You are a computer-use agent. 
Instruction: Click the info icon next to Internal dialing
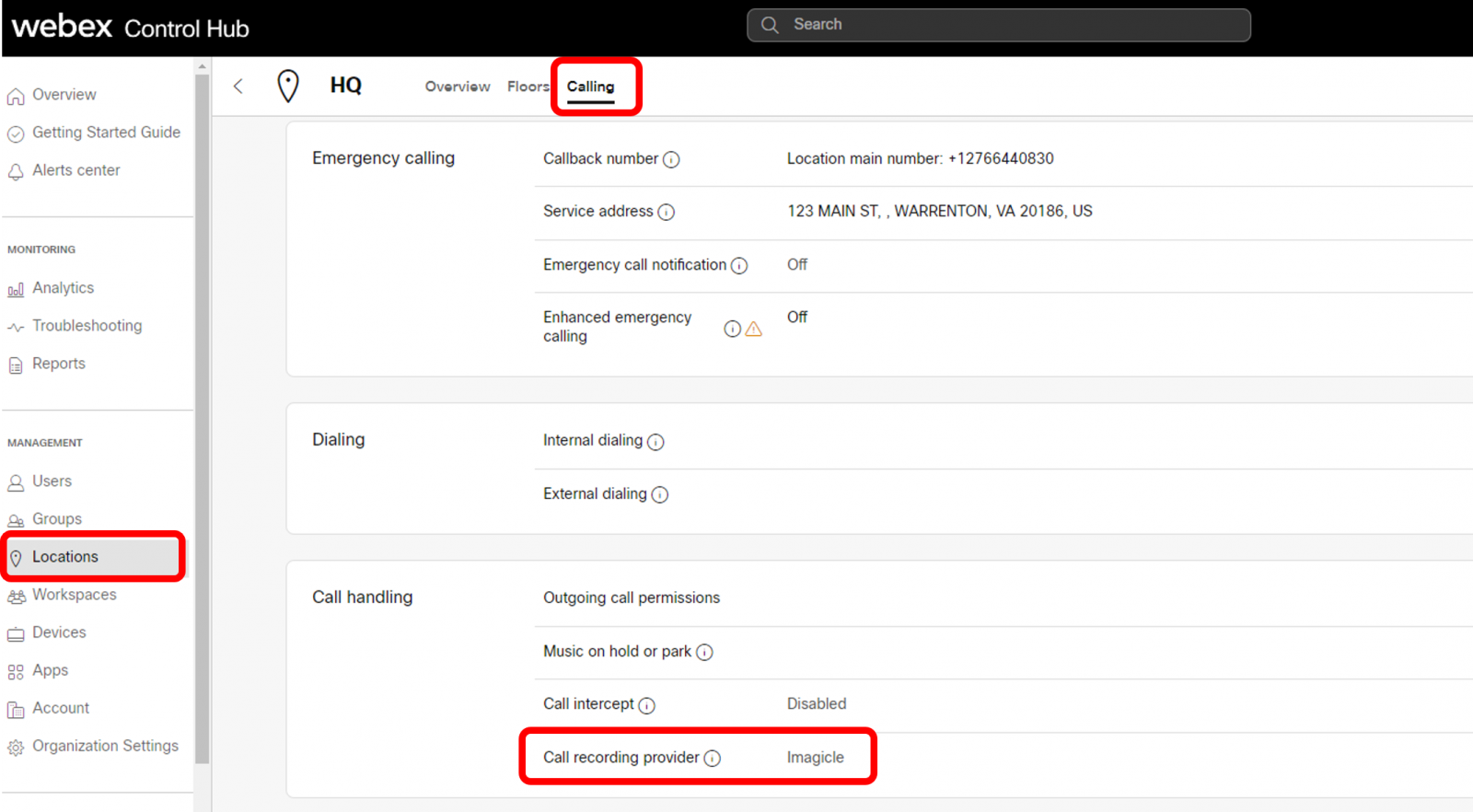click(x=655, y=442)
